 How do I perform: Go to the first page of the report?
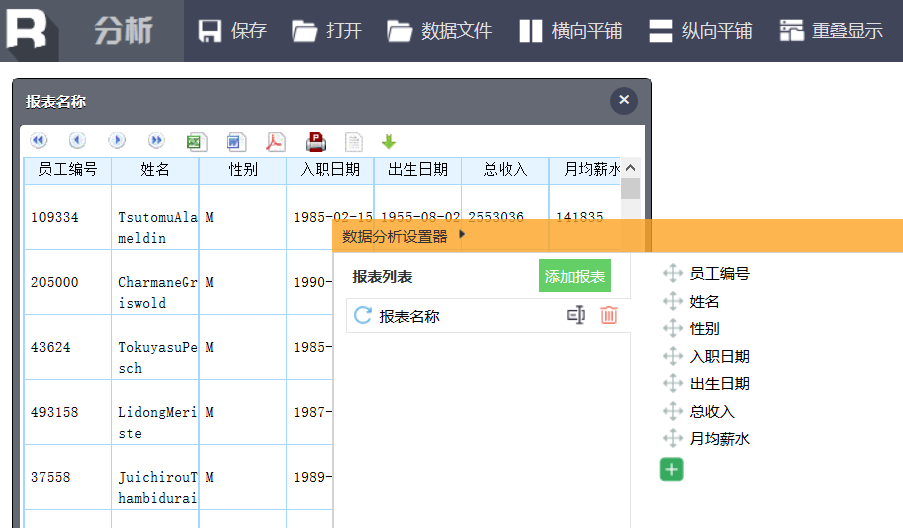pos(39,141)
